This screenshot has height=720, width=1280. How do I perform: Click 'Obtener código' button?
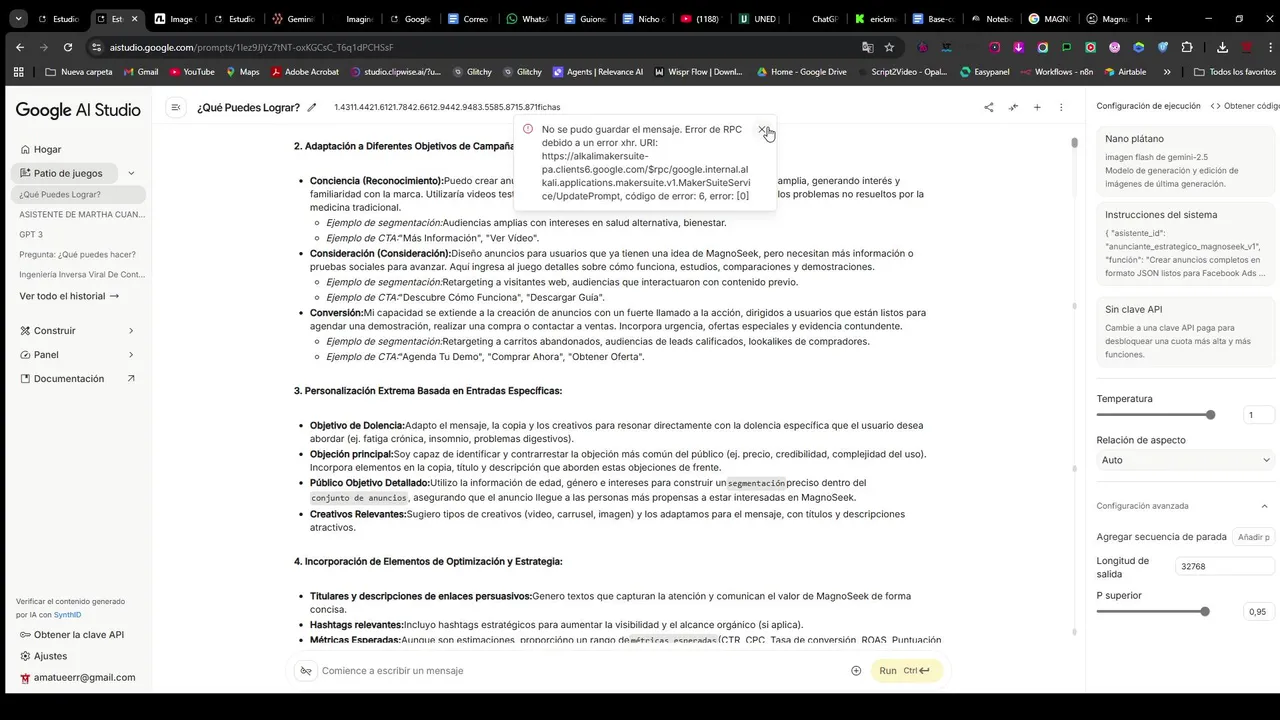tap(1245, 106)
